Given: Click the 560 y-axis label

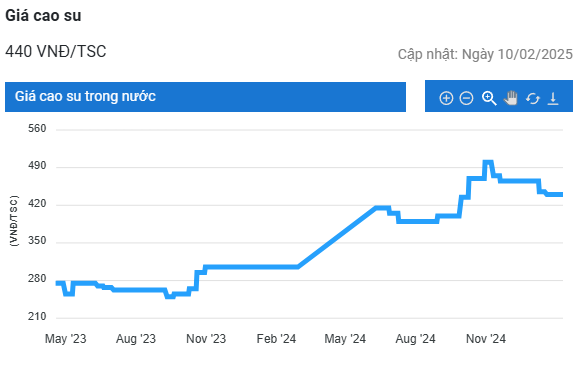Looking at the screenshot, I should (37, 129).
